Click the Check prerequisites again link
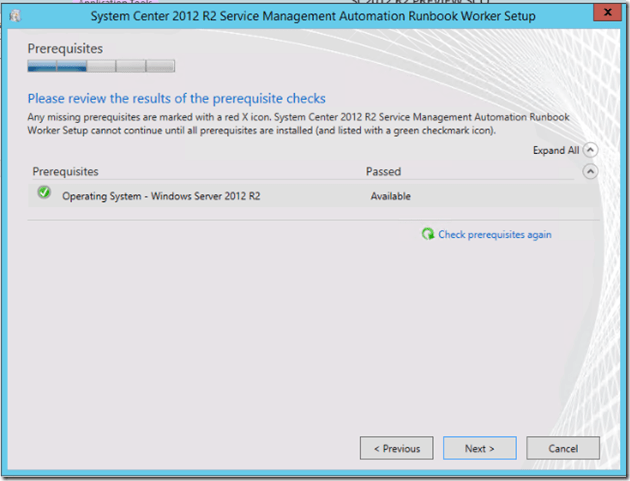Viewport: 630px width, 481px height. click(x=494, y=235)
